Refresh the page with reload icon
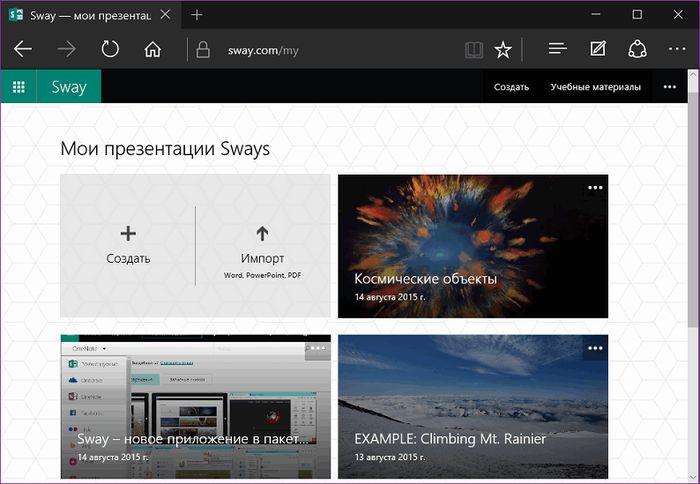This screenshot has height=484, width=700. 110,49
